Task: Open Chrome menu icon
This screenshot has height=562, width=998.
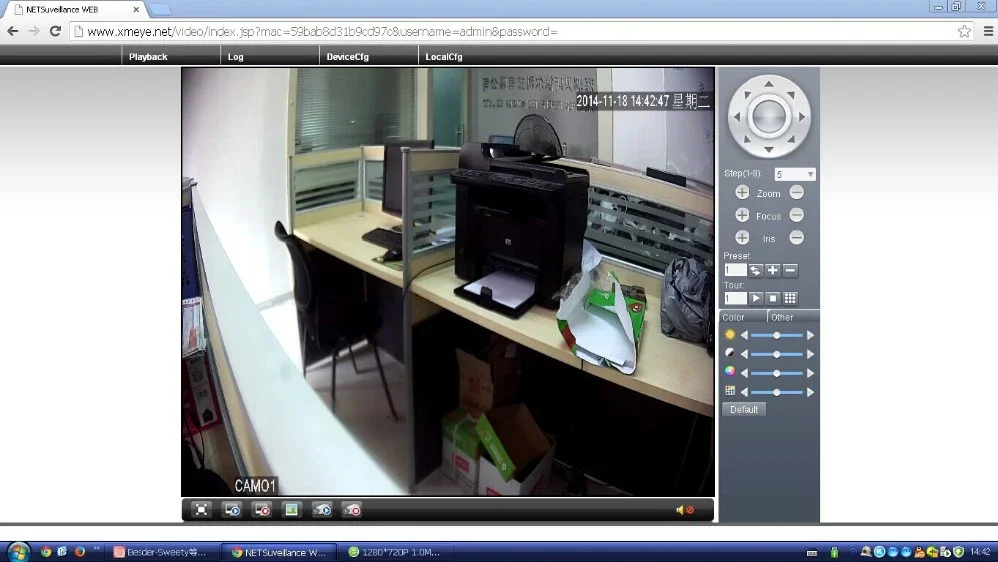Action: coord(988,31)
